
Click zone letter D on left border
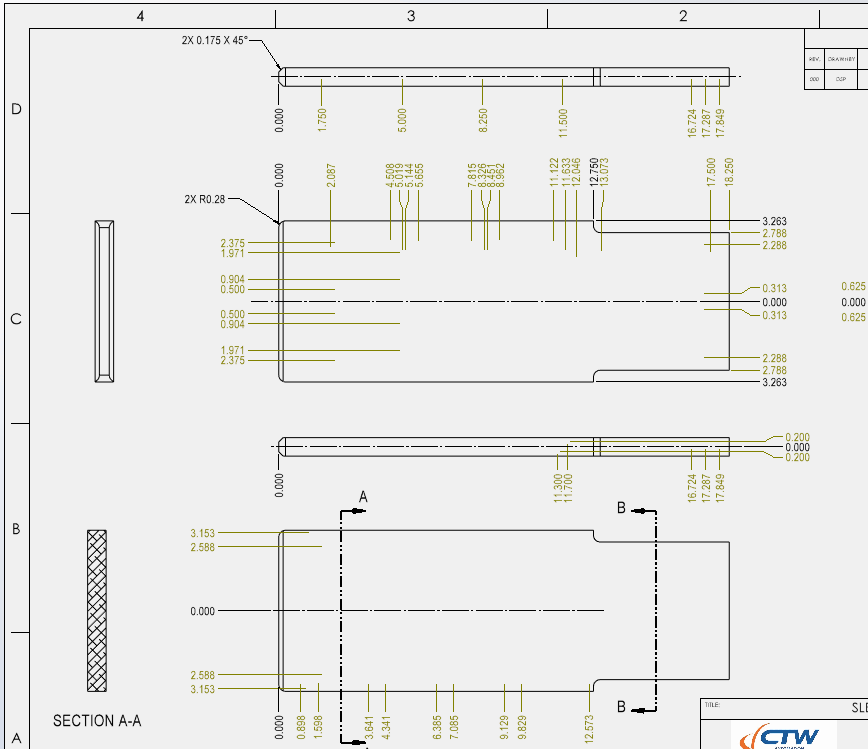[x=15, y=109]
